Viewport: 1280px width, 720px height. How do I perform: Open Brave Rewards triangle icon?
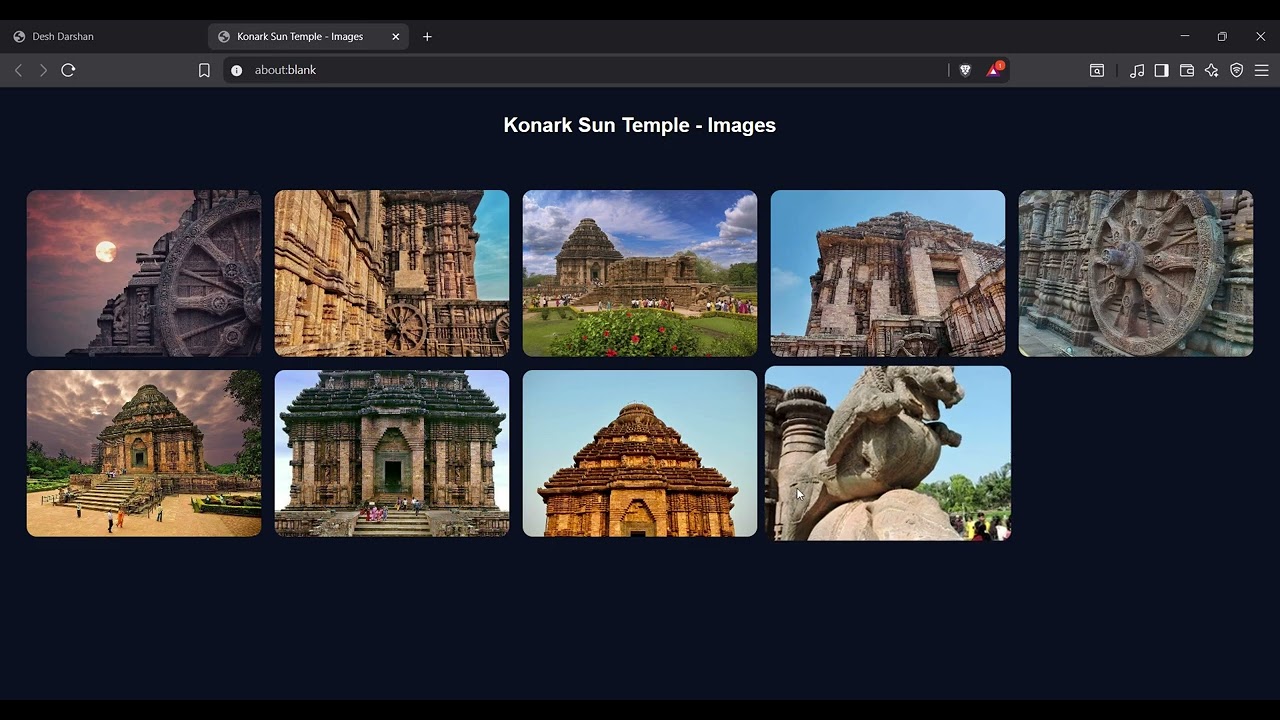994,70
